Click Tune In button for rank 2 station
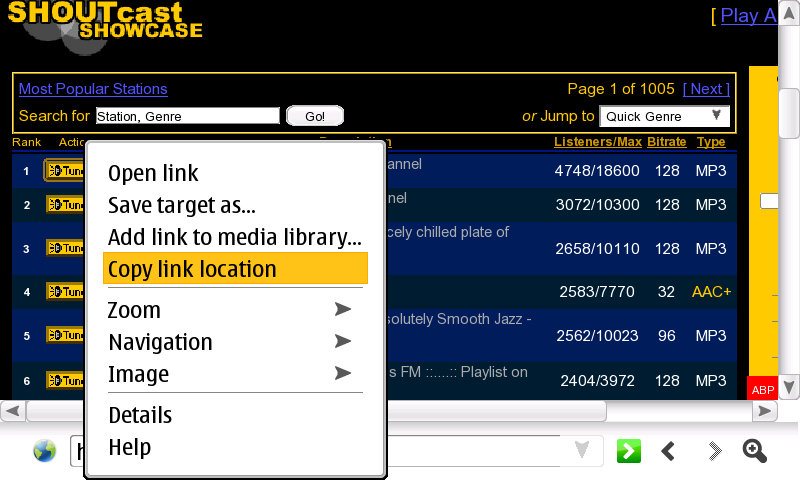The height and width of the screenshot is (480, 800). coord(65,205)
